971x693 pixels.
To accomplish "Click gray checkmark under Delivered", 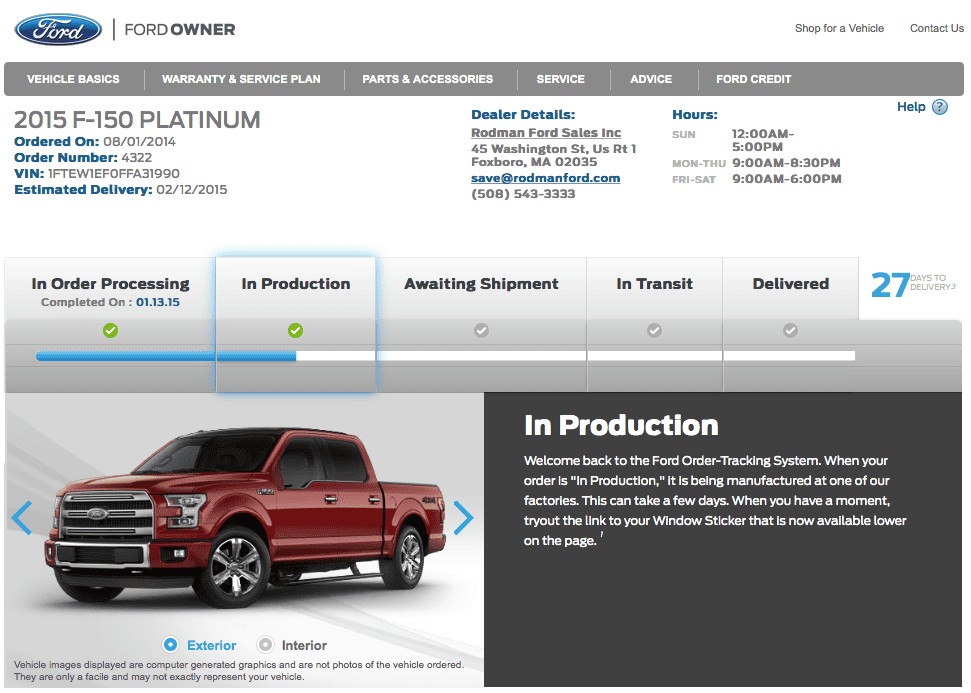I will click(x=790, y=331).
